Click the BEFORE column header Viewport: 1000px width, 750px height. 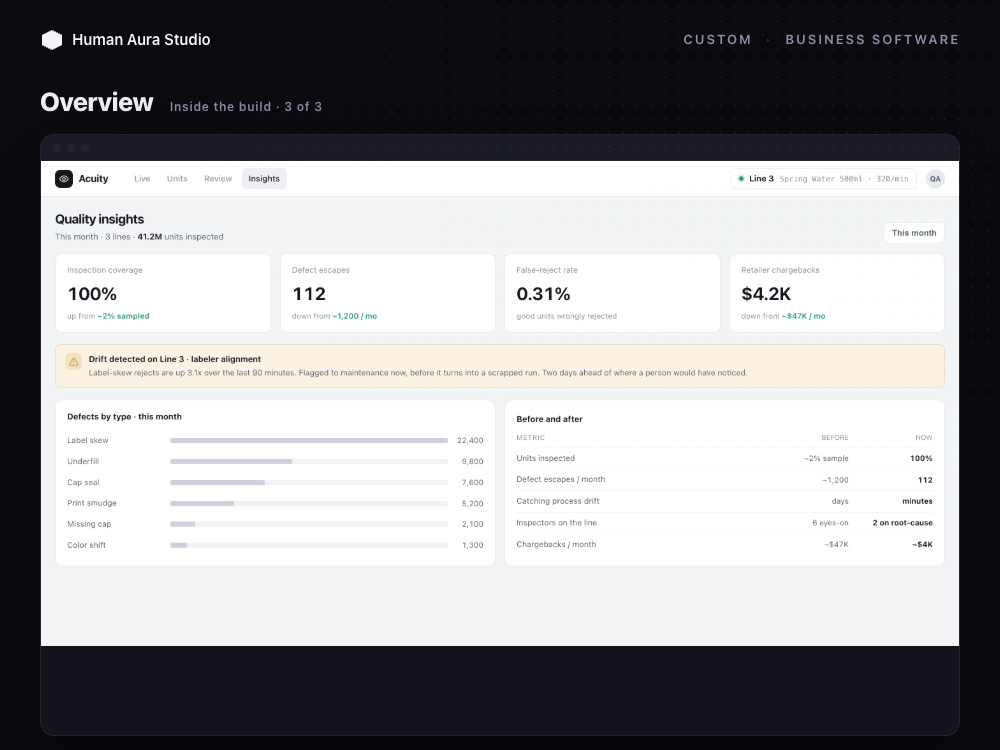point(835,438)
